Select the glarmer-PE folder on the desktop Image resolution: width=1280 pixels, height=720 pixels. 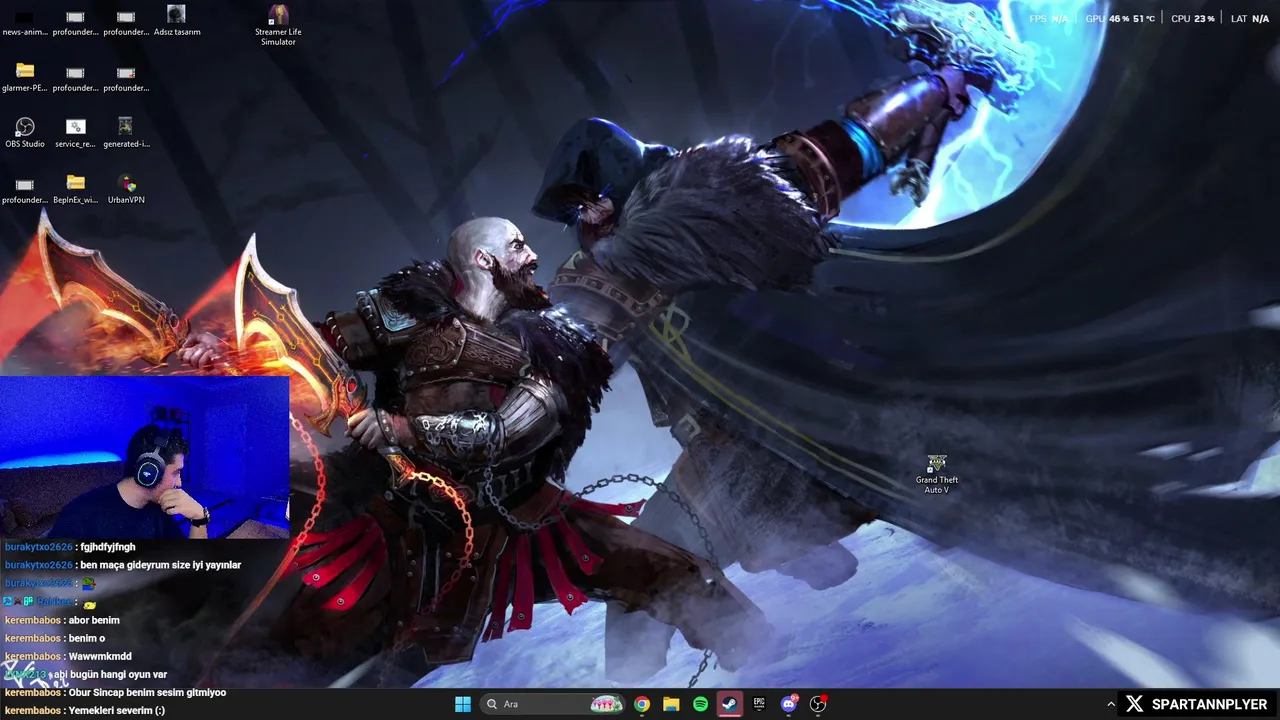pyautogui.click(x=25, y=77)
